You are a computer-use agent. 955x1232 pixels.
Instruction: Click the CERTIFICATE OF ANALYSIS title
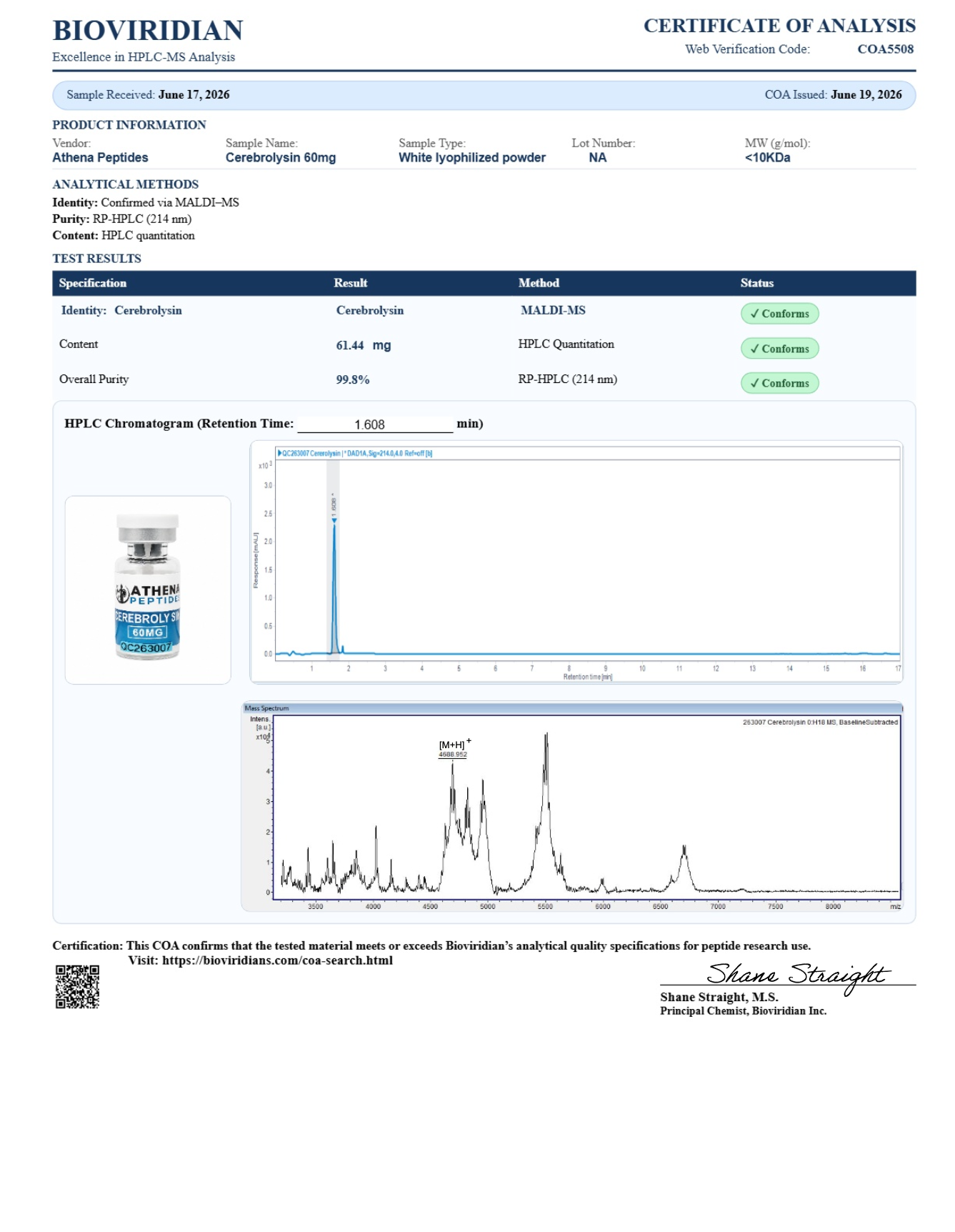pos(779,26)
